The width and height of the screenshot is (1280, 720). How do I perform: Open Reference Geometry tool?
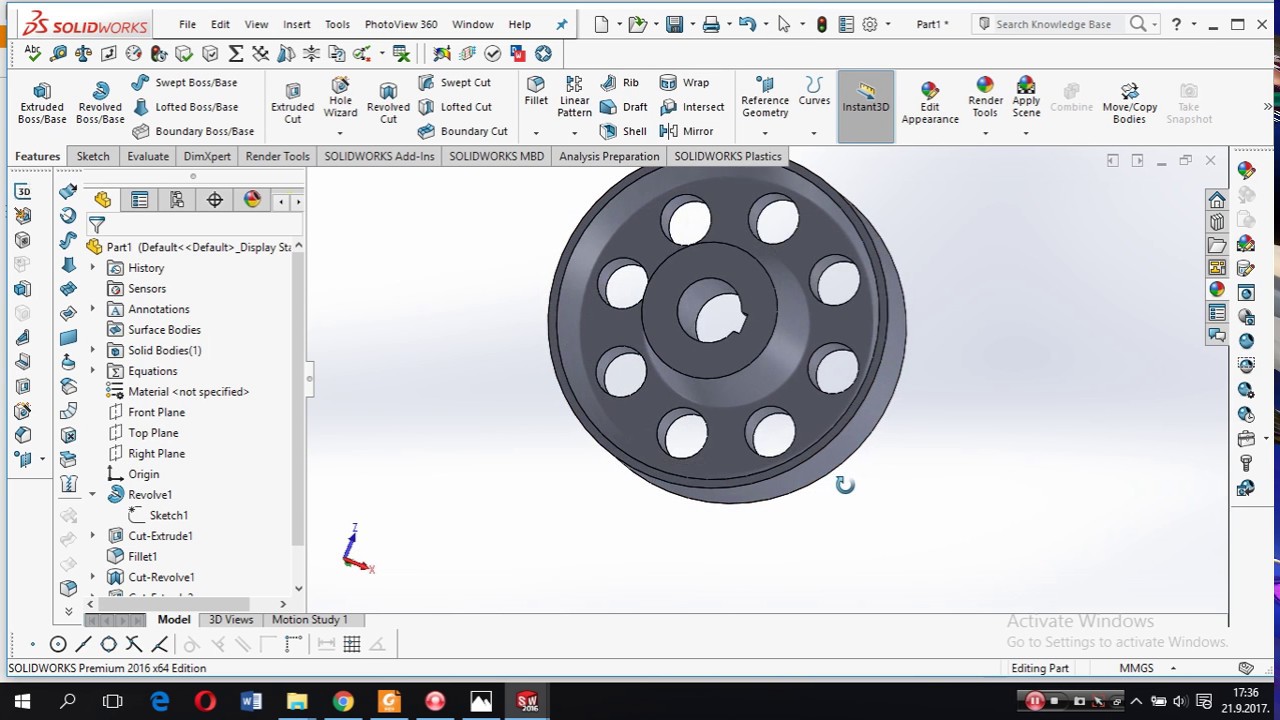click(765, 97)
